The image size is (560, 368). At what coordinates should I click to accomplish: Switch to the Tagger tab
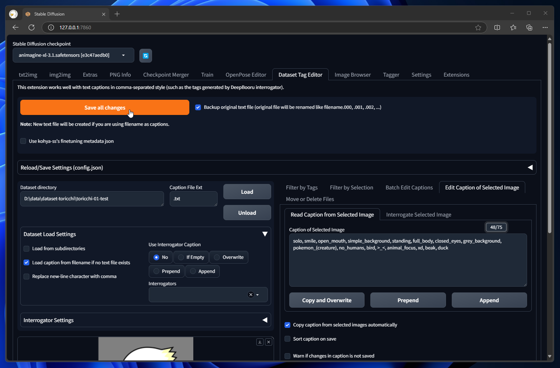pos(391,75)
